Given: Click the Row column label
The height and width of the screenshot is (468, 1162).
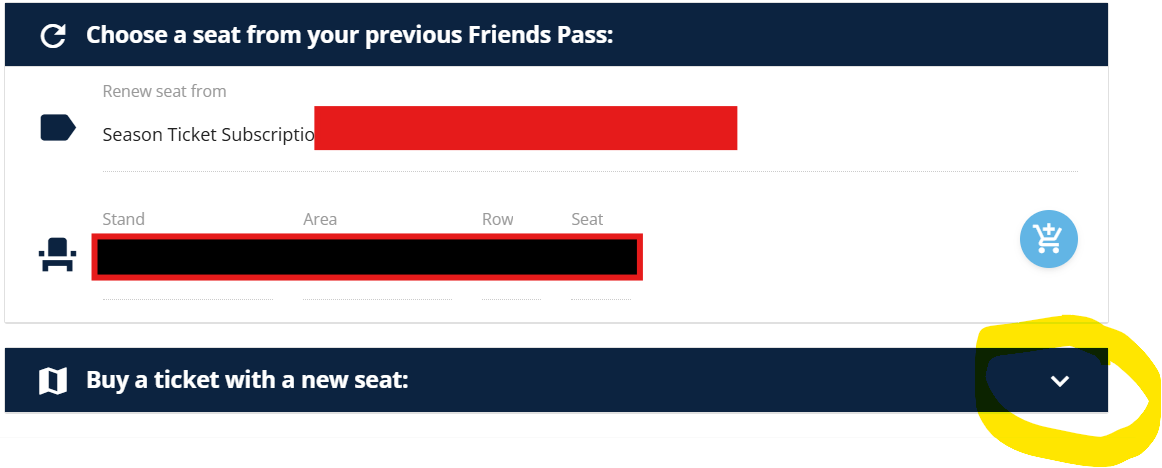Looking at the screenshot, I should (x=497, y=219).
